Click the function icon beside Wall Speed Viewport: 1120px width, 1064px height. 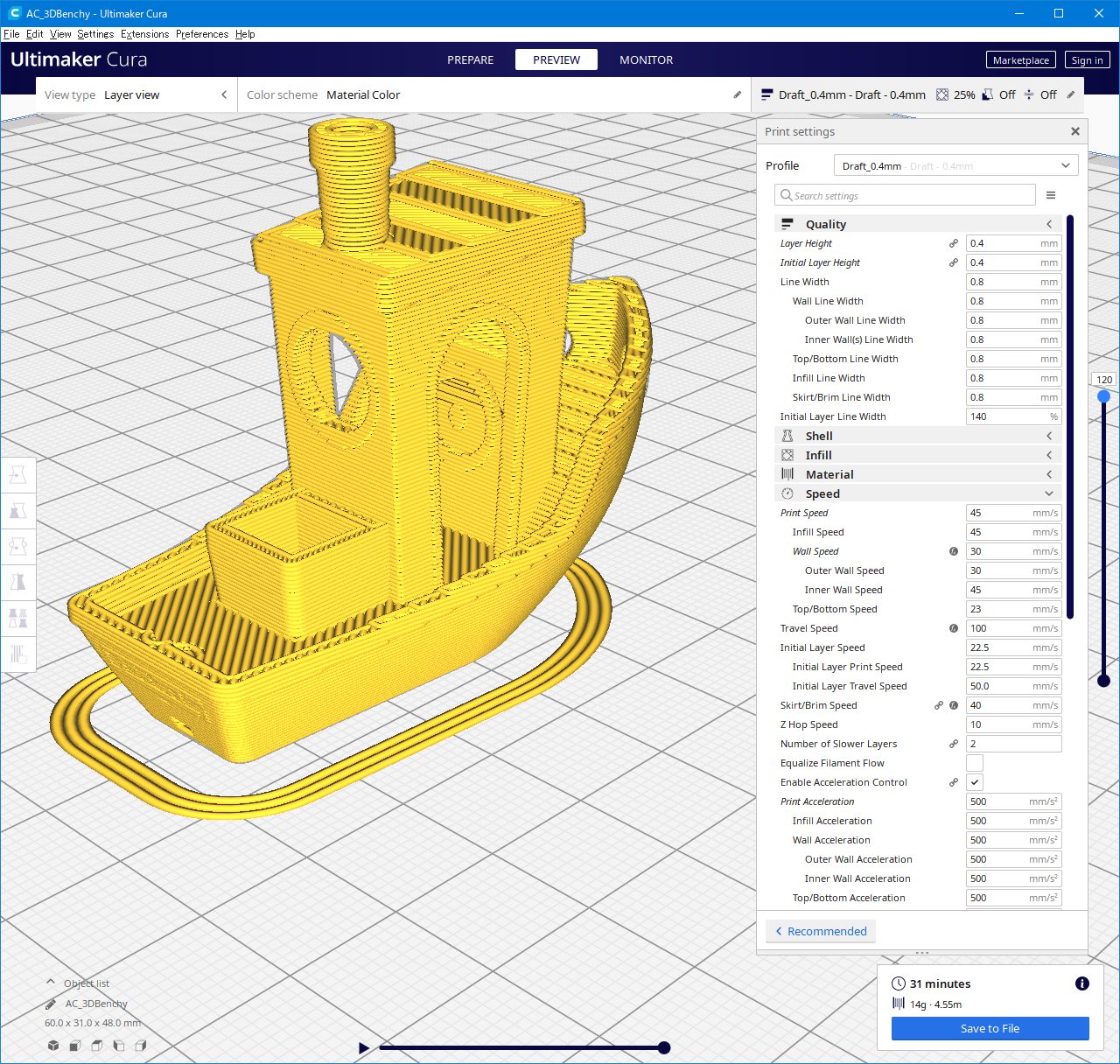tap(954, 551)
